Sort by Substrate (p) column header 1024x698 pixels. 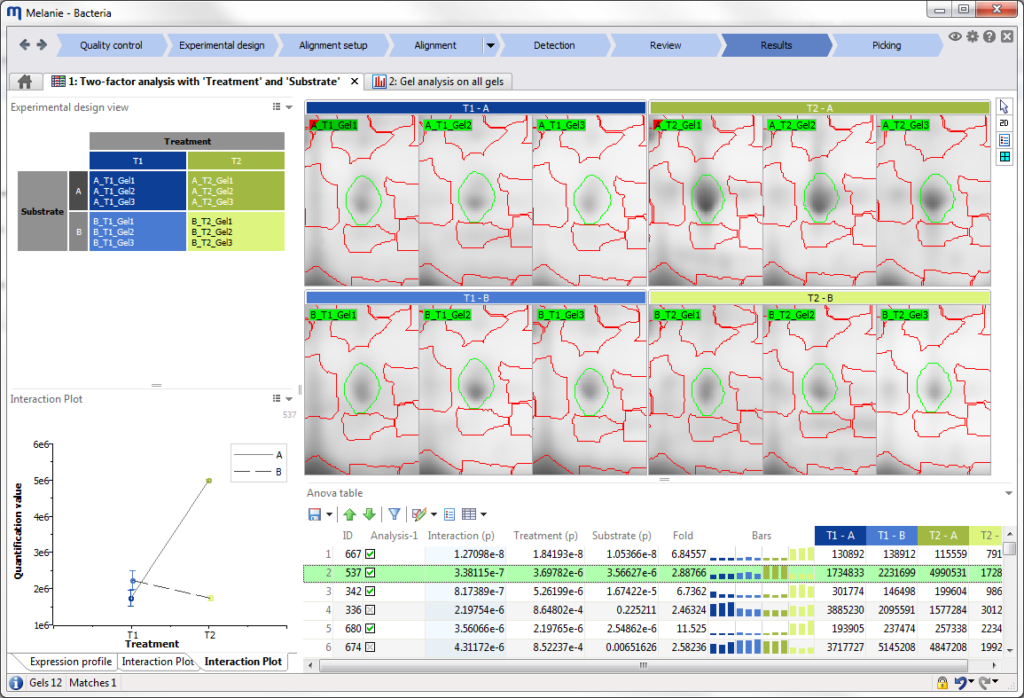pyautogui.click(x=622, y=535)
